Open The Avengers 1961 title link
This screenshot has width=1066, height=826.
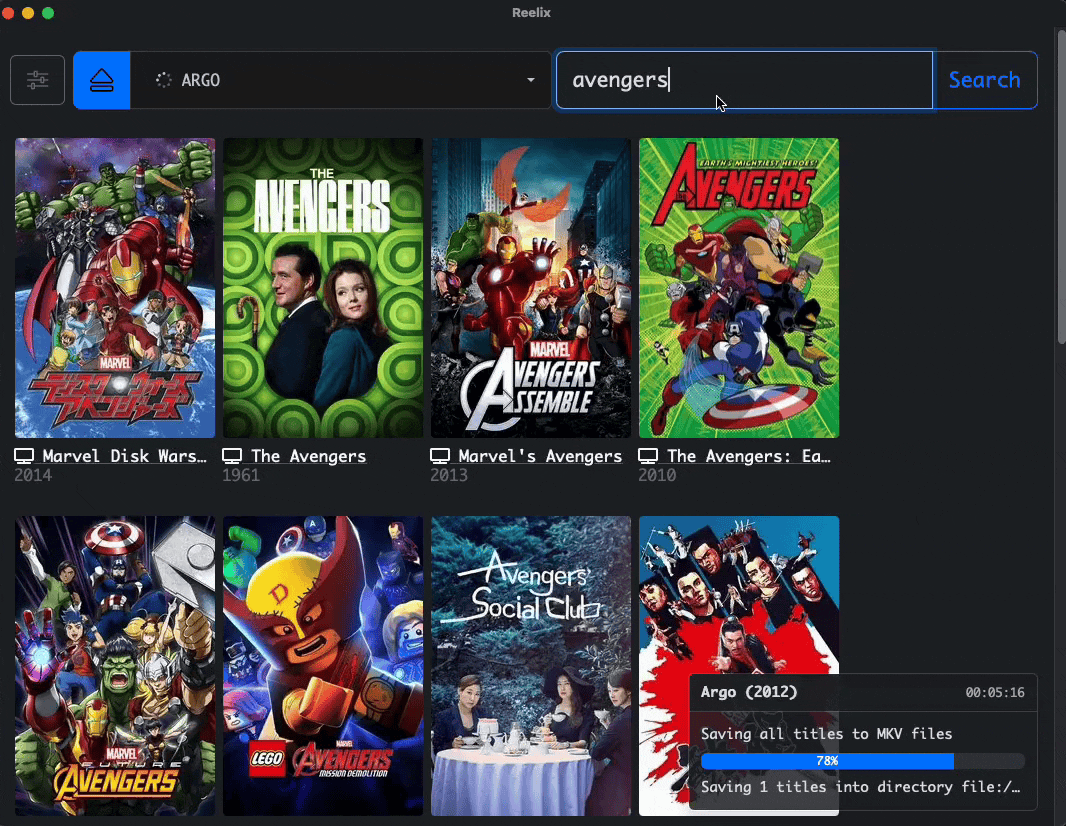tap(309, 456)
